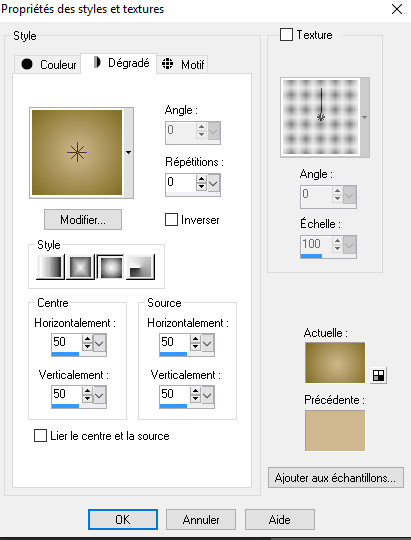
Task: Click the black circle Couleur tab icon
Action: point(27,64)
